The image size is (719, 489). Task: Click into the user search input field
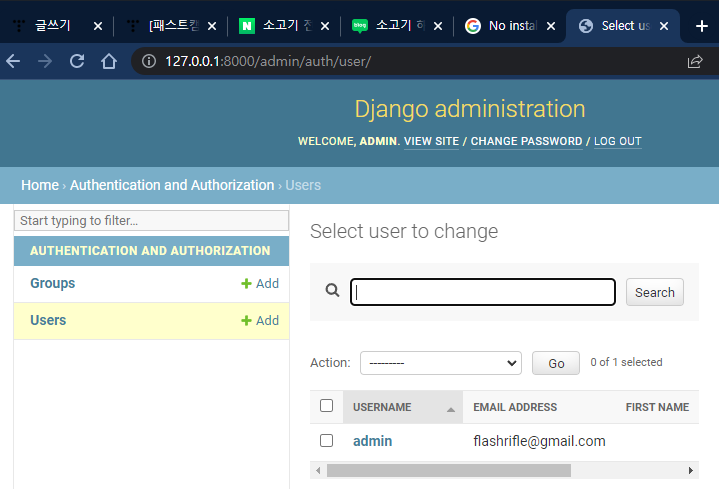483,292
